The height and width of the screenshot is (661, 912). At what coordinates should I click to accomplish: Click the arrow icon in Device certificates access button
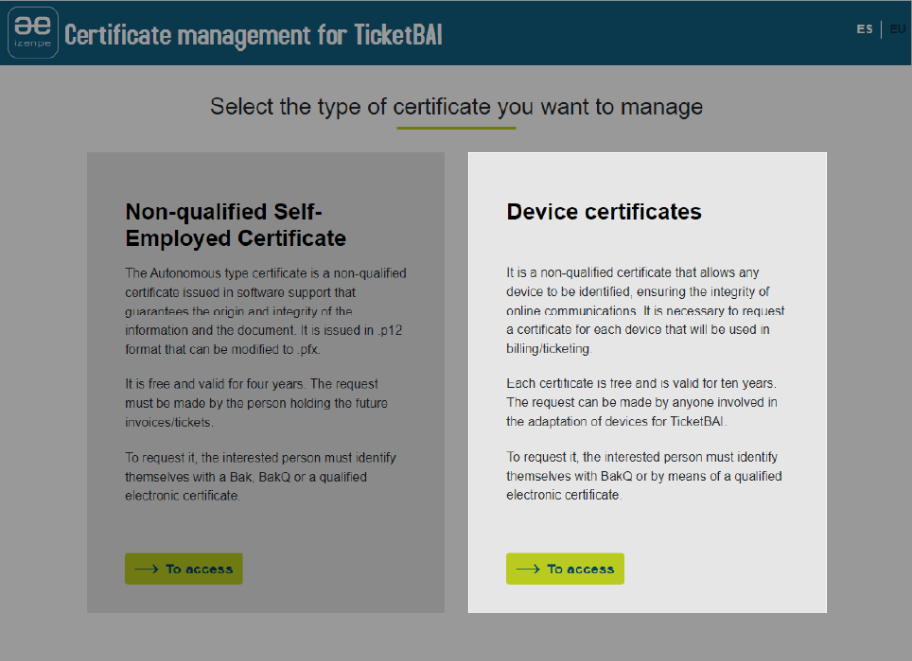(x=528, y=569)
